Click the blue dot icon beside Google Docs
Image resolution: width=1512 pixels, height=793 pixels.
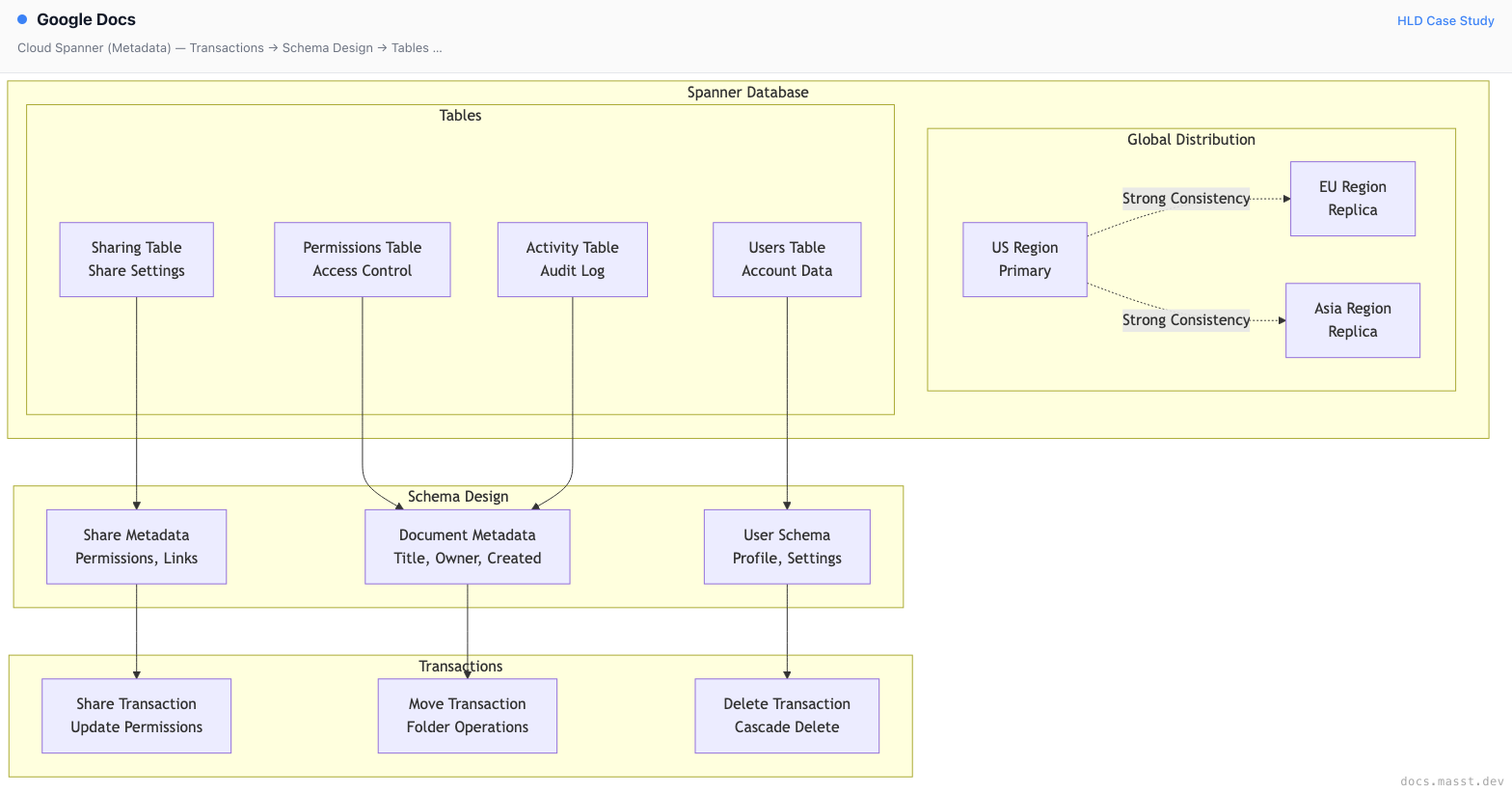click(22, 19)
